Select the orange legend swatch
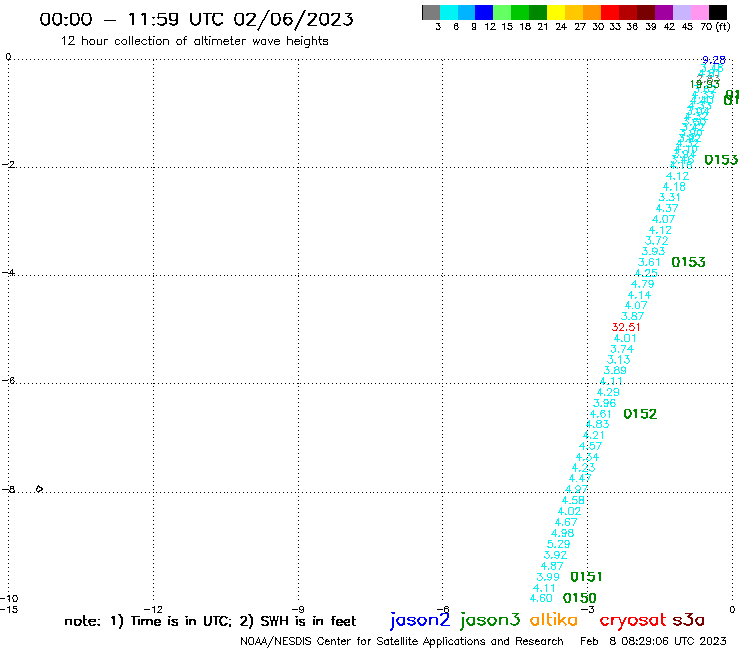Screen dimensions: 740x650 [x=592, y=12]
